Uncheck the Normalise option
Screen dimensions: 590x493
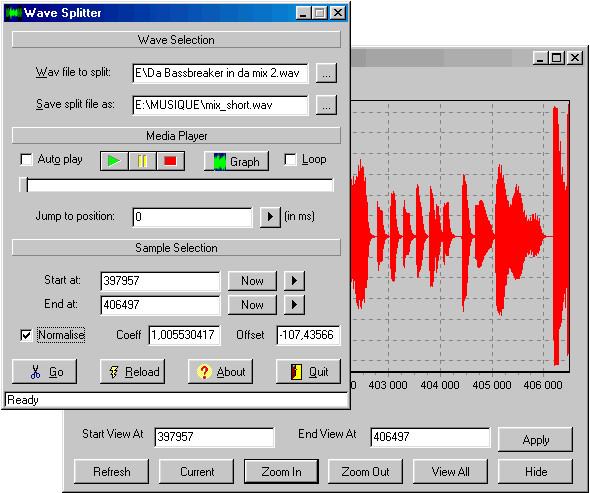tap(26, 335)
